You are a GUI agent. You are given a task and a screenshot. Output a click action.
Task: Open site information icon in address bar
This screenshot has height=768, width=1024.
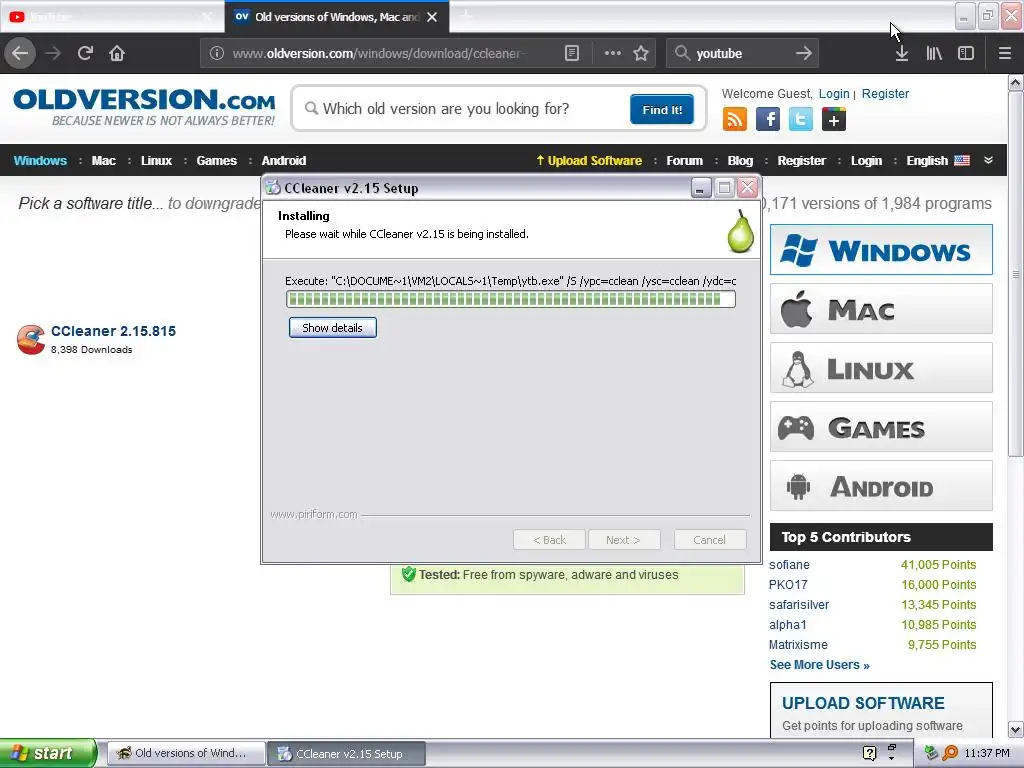[x=217, y=53]
